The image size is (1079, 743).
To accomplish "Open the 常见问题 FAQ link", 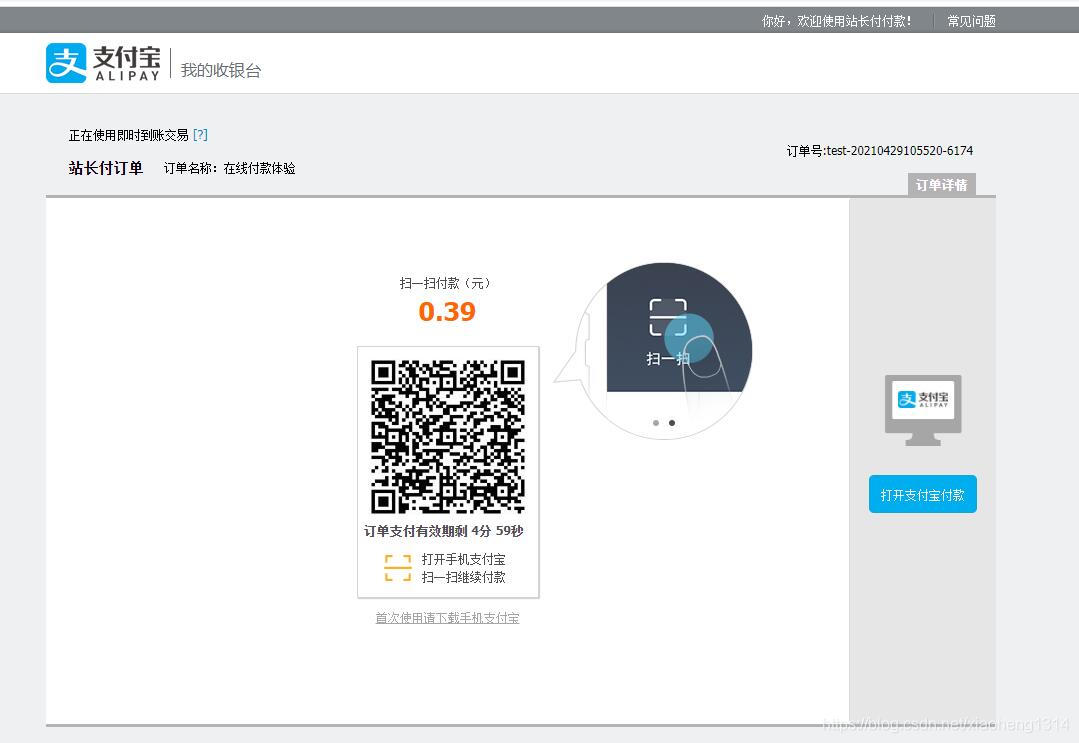I will click(x=971, y=21).
